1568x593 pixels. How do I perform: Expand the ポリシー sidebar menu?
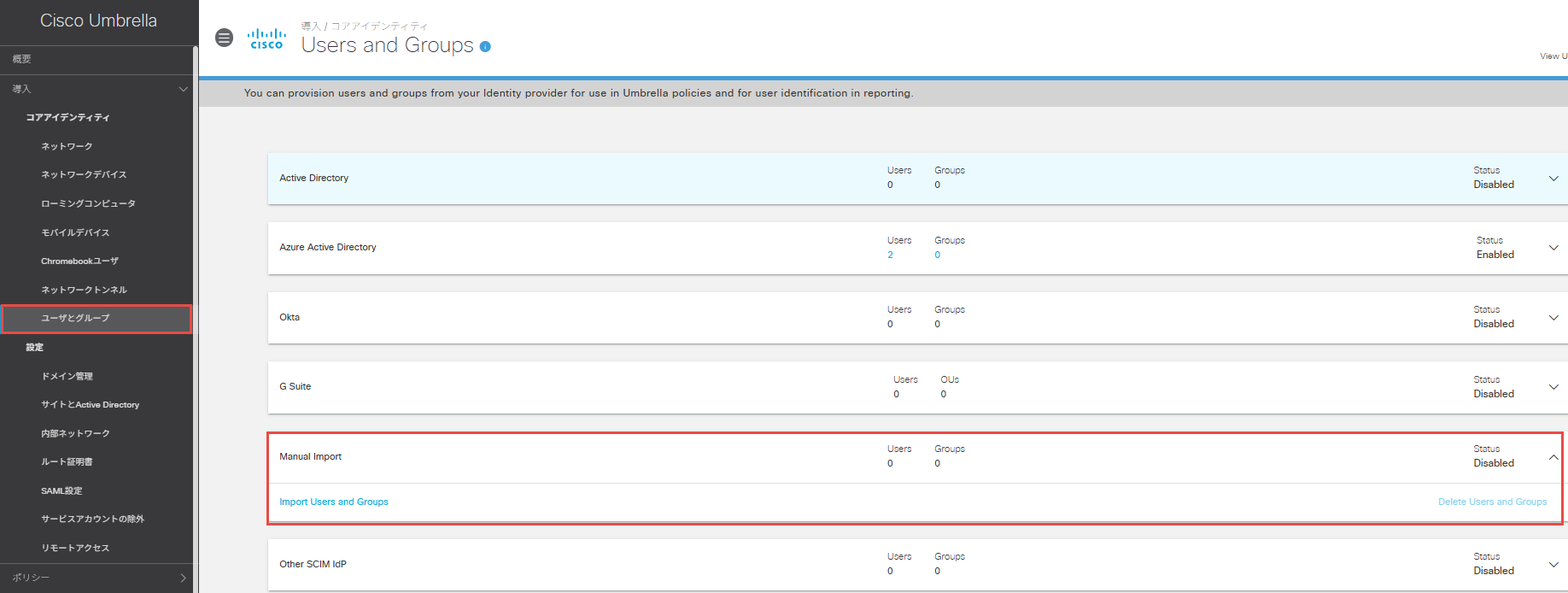tap(183, 578)
